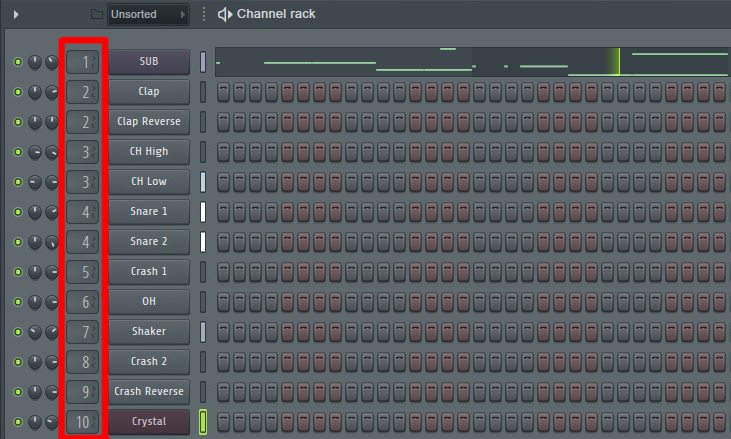
Task: Click the Crystal channel volume knob
Action: tap(52, 422)
